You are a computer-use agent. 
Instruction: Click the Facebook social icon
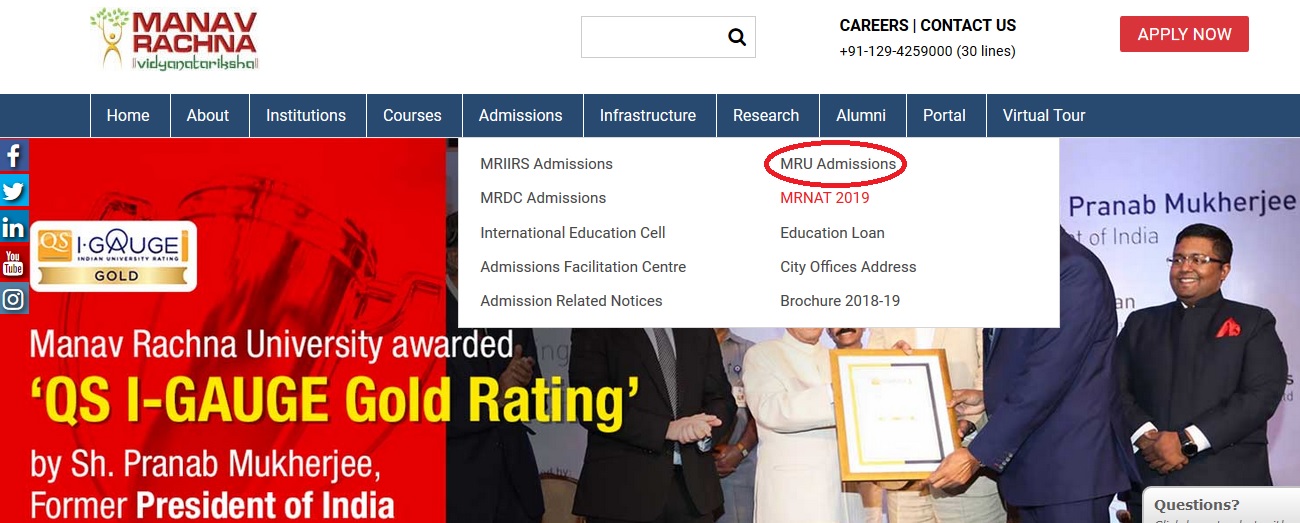[13, 155]
